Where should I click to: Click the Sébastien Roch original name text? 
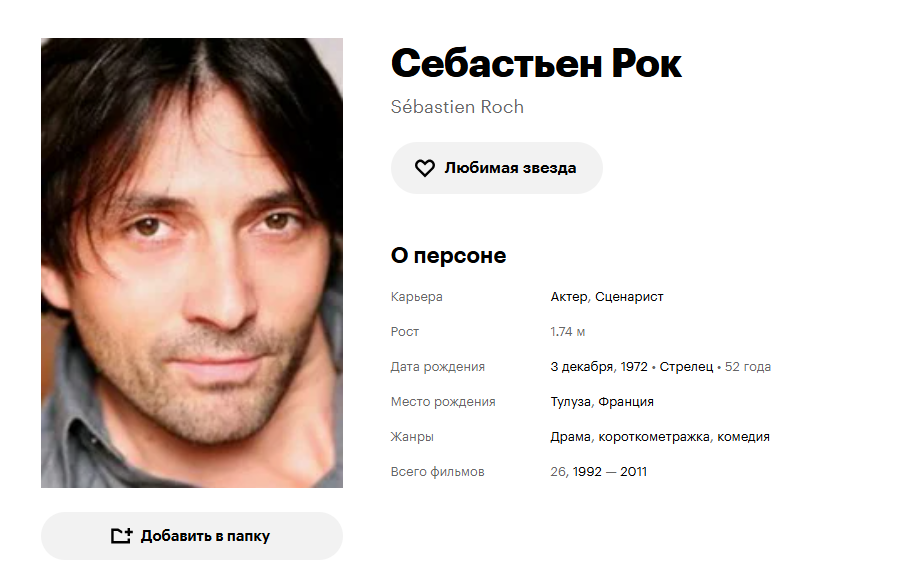pos(457,107)
